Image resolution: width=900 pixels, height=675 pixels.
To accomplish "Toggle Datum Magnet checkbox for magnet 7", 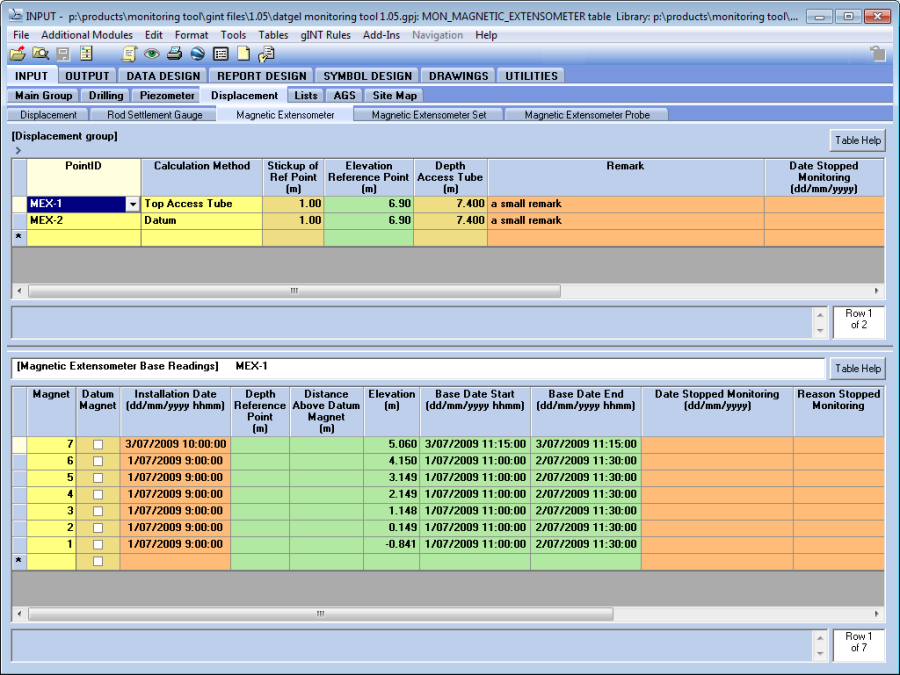I will (98, 444).
